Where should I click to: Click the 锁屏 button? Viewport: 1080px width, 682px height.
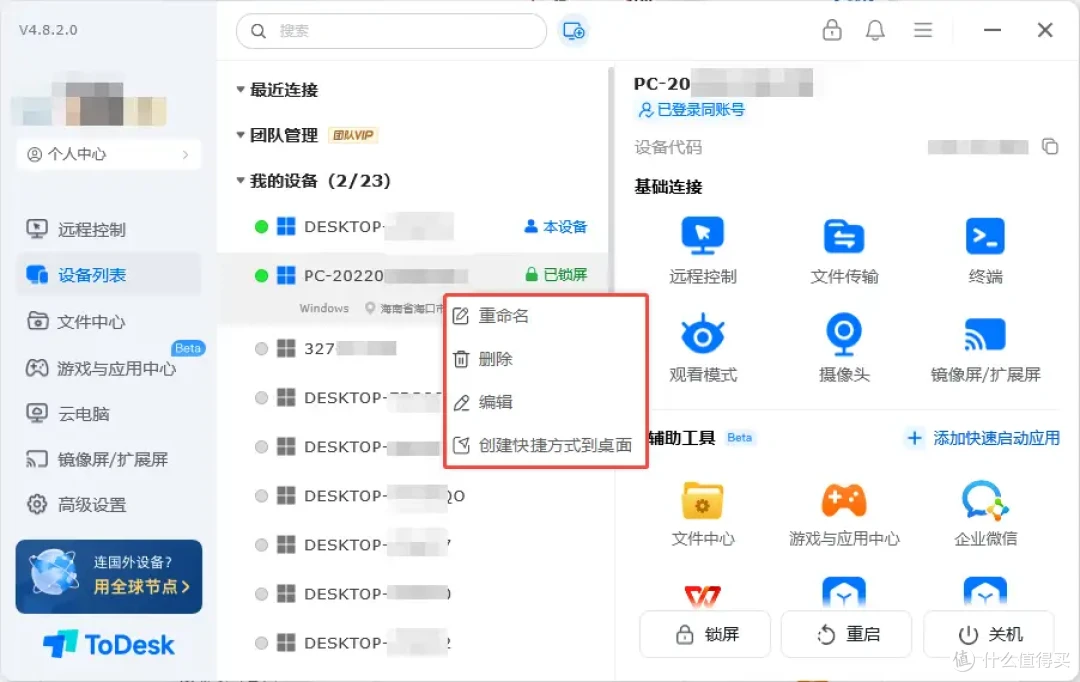pos(705,634)
